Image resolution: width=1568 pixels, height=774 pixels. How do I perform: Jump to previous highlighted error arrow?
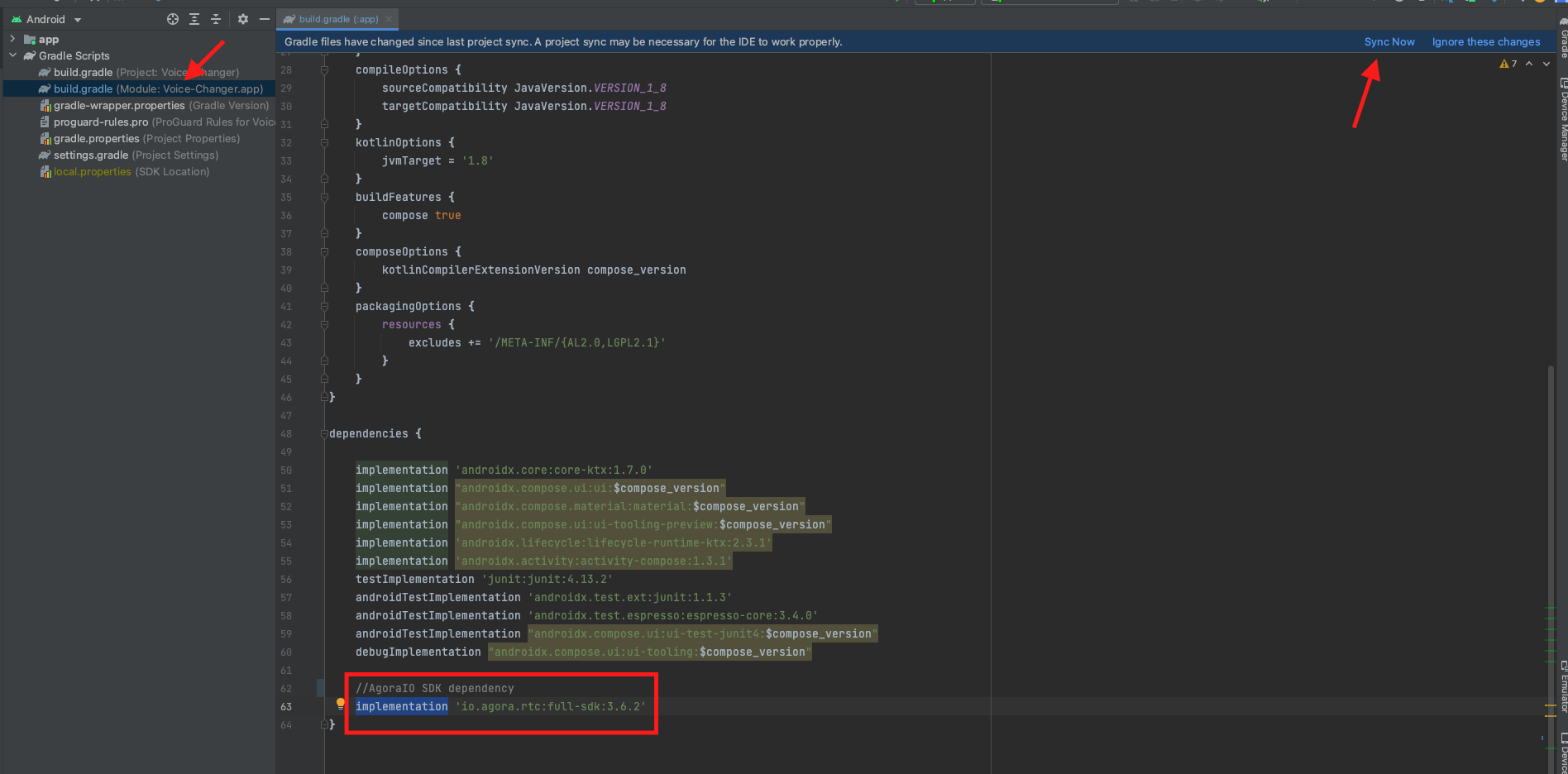(x=1529, y=64)
